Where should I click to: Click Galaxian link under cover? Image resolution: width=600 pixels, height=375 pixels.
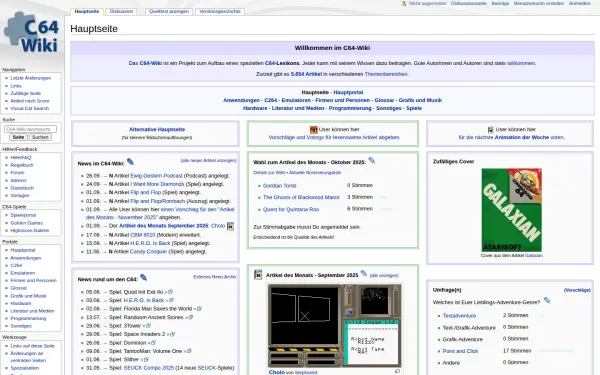[x=534, y=255]
